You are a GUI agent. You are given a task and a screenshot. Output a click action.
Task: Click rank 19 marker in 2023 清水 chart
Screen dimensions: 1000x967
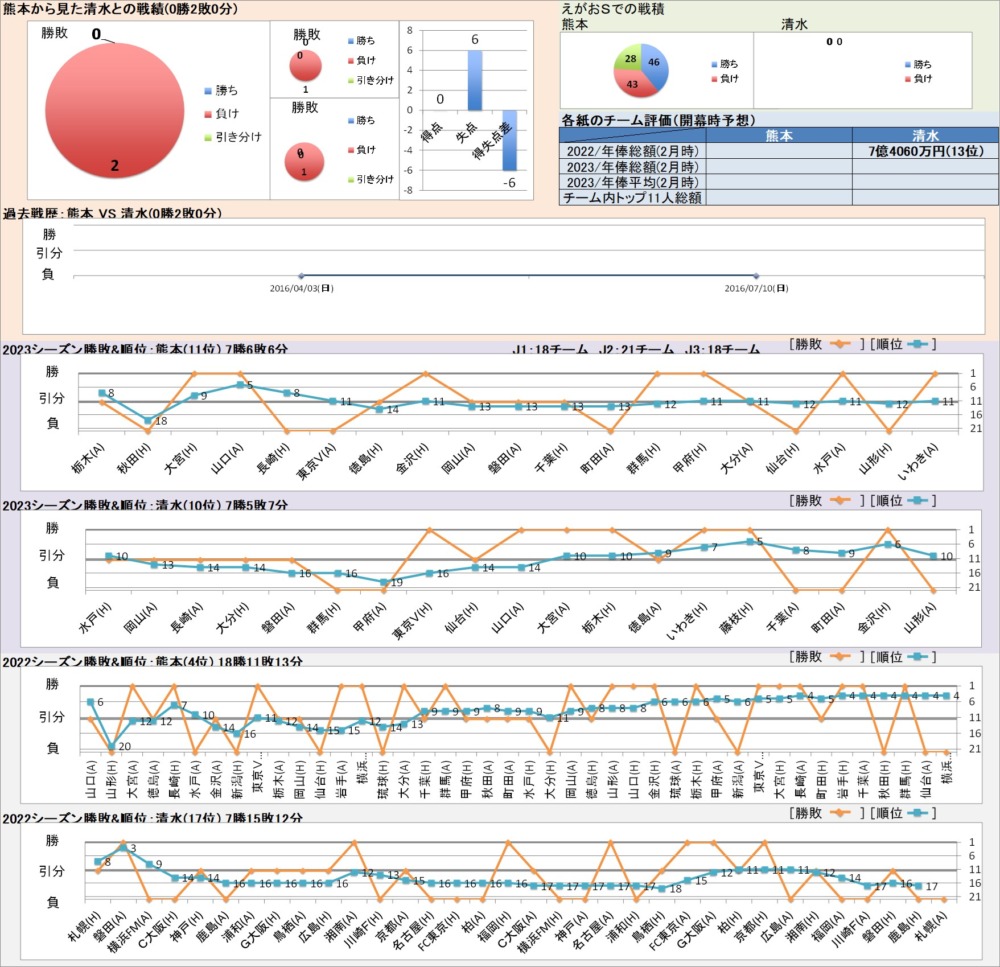383,582
